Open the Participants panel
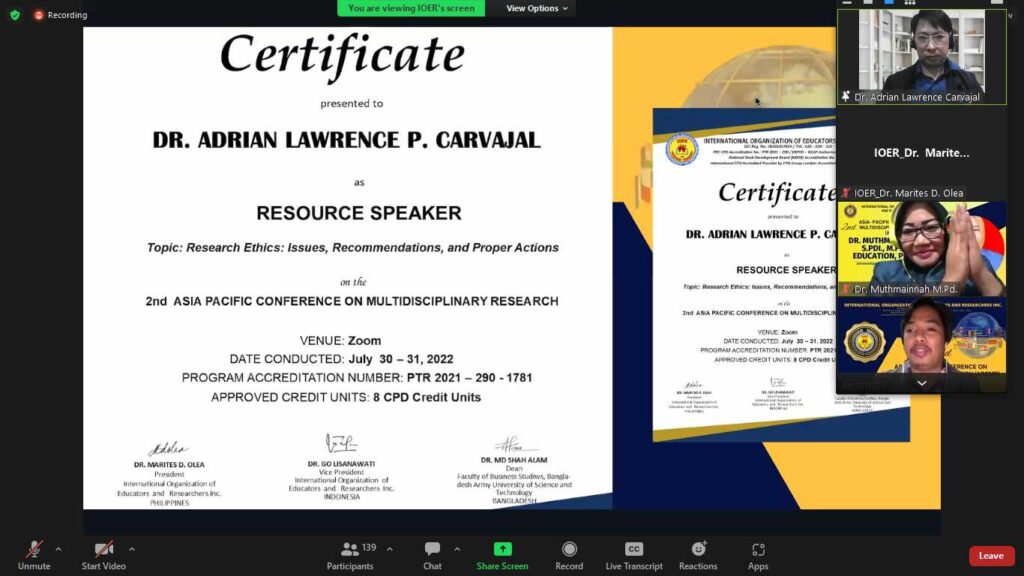Image resolution: width=1024 pixels, height=576 pixels. pos(349,550)
